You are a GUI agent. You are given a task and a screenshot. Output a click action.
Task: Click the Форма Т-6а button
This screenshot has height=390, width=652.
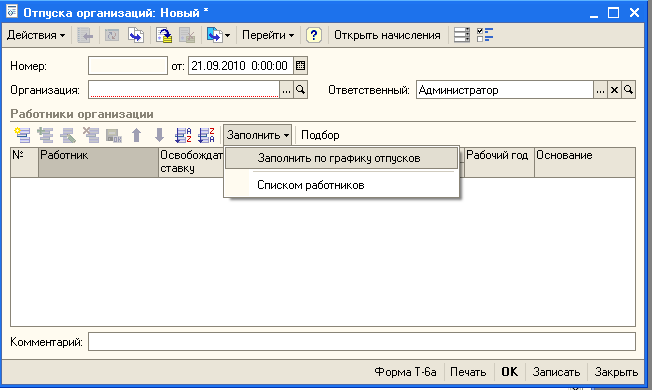405,372
